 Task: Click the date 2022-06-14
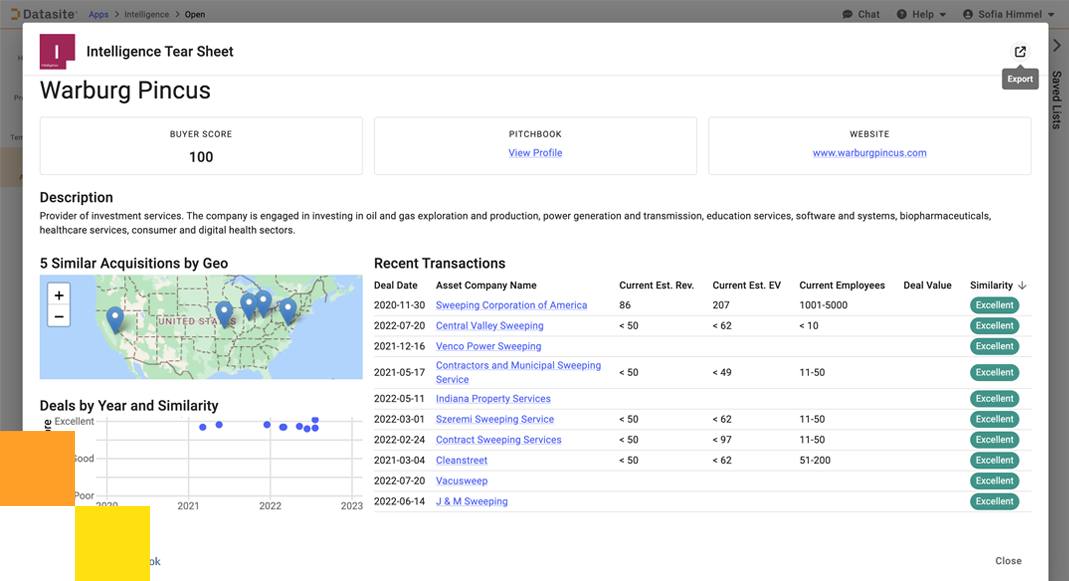click(400, 501)
